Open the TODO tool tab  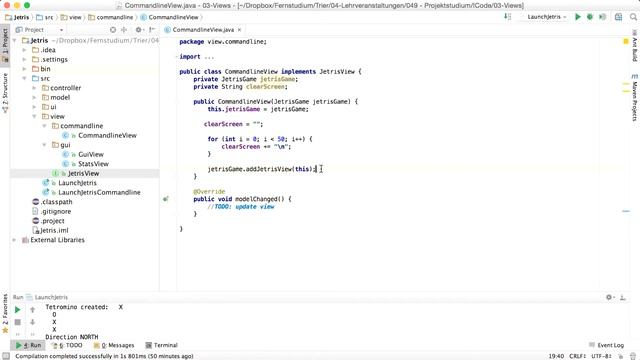[67, 345]
